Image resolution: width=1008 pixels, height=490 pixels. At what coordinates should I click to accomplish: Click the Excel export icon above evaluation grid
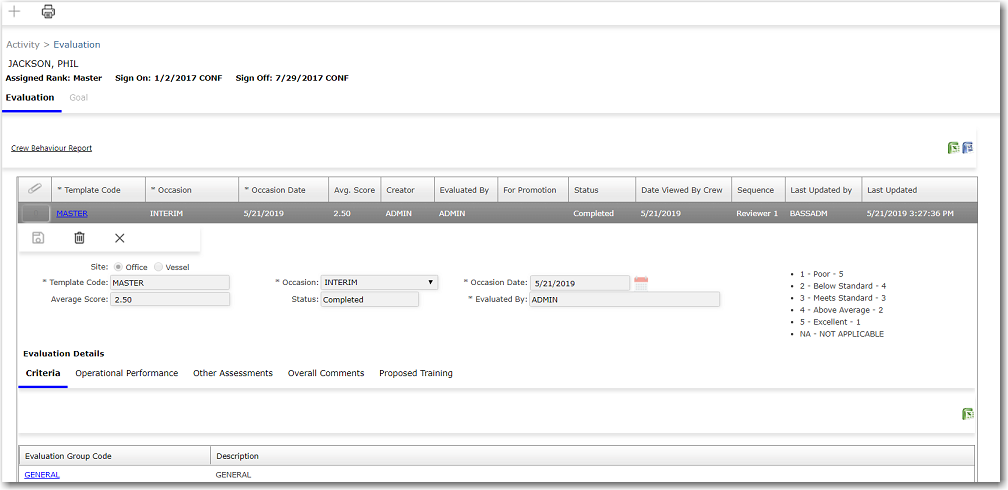953,148
